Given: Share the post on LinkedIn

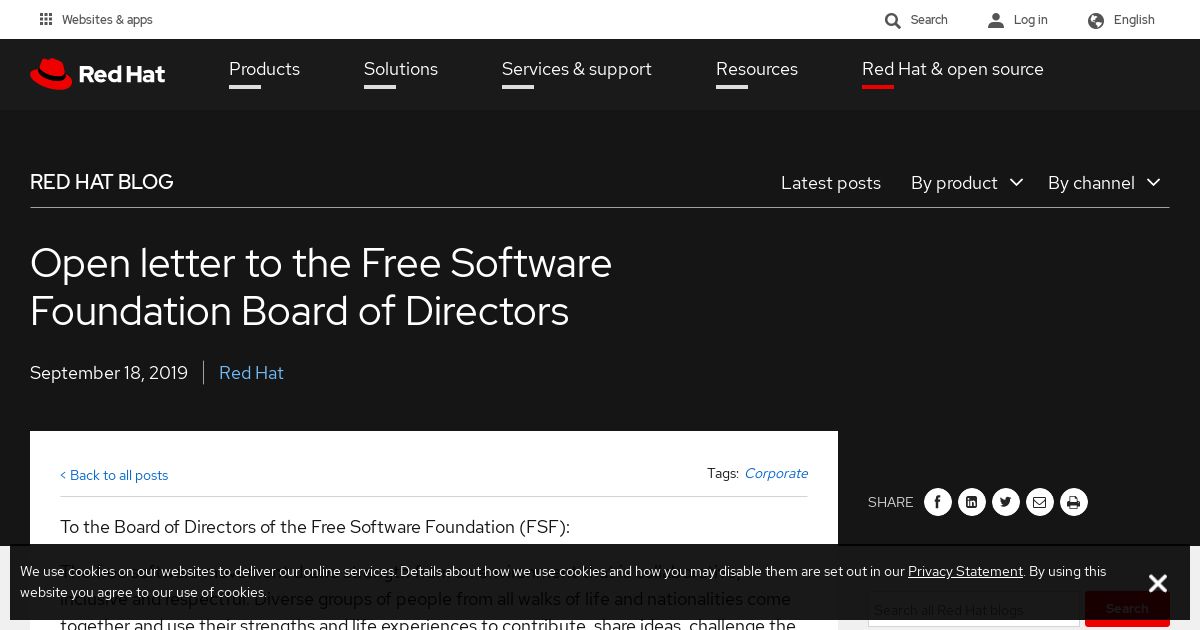Looking at the screenshot, I should [972, 502].
